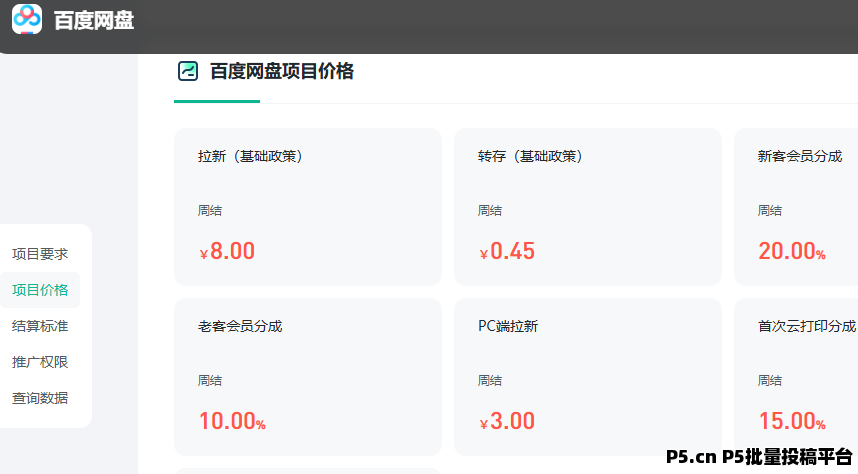This screenshot has height=474, width=858.
Task: Click 周结 label in the 首次云打印分成 card
Action: (770, 381)
